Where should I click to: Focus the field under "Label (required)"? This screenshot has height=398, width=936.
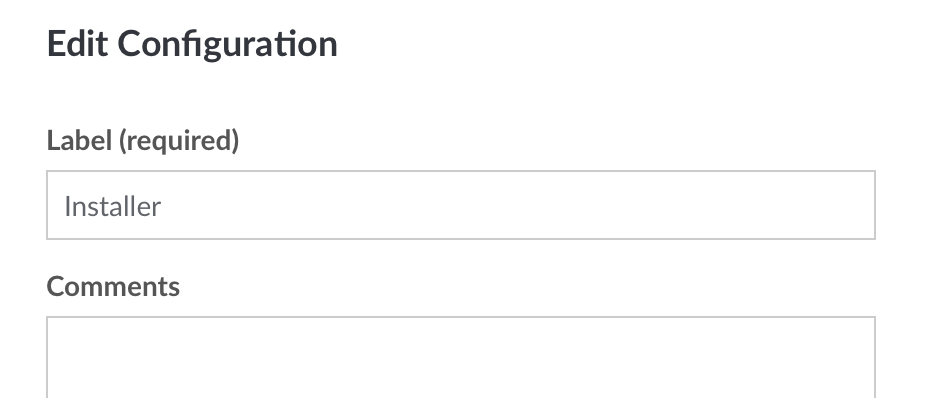[x=461, y=205]
